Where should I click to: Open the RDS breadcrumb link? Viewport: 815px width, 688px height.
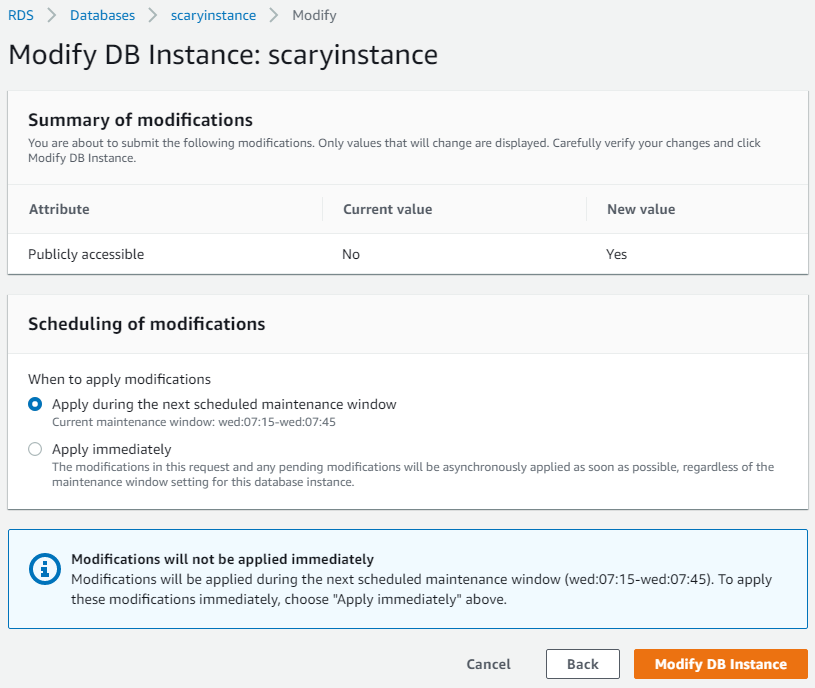(x=21, y=16)
